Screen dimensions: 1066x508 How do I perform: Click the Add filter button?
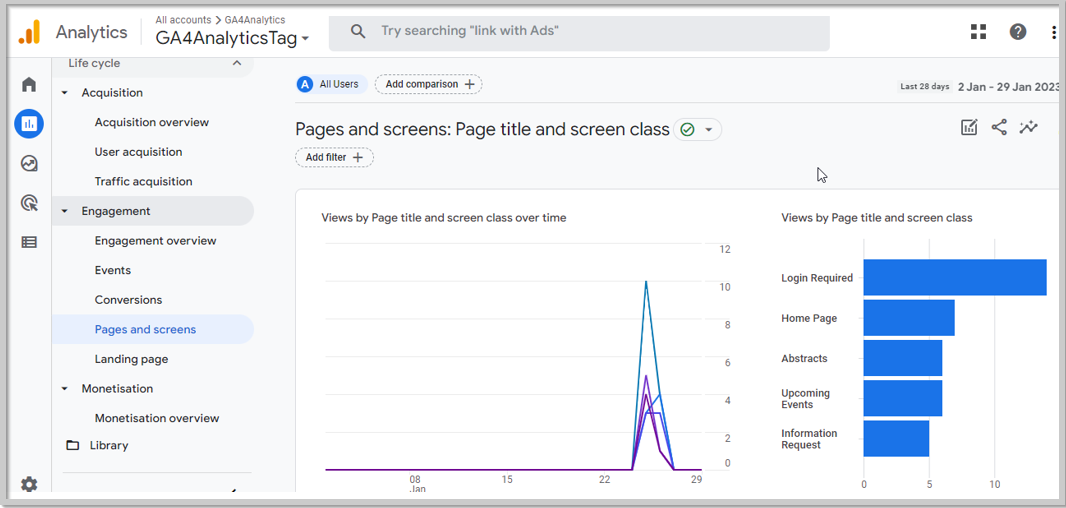[x=334, y=157]
